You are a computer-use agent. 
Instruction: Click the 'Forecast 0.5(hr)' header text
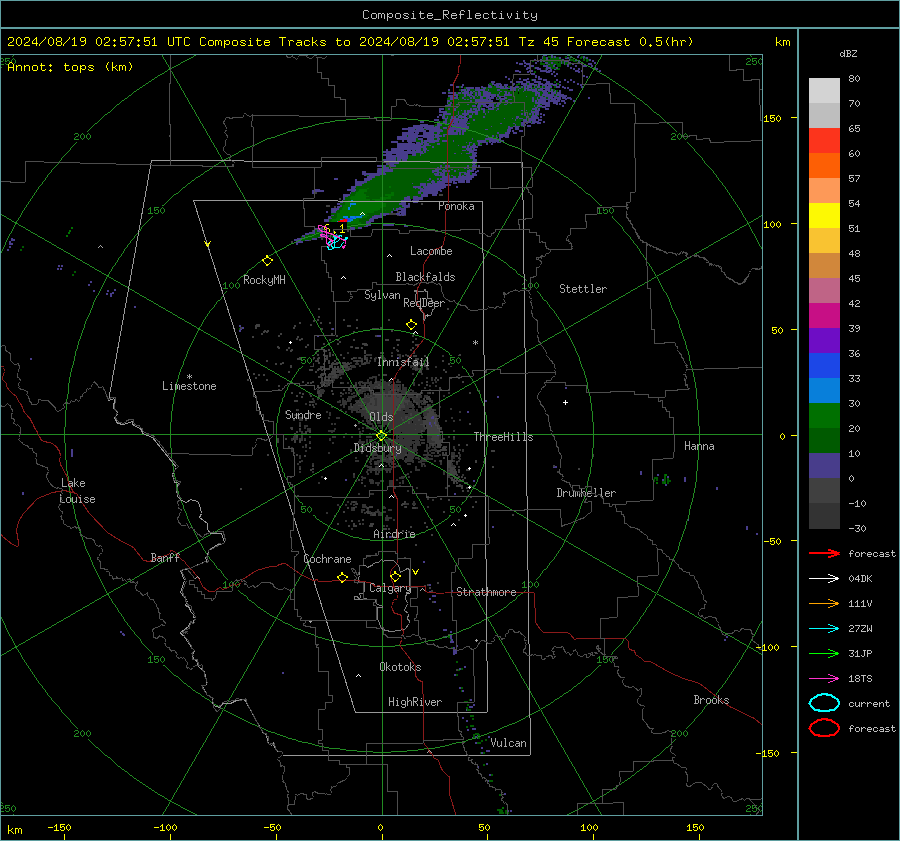pyautogui.click(x=630, y=42)
